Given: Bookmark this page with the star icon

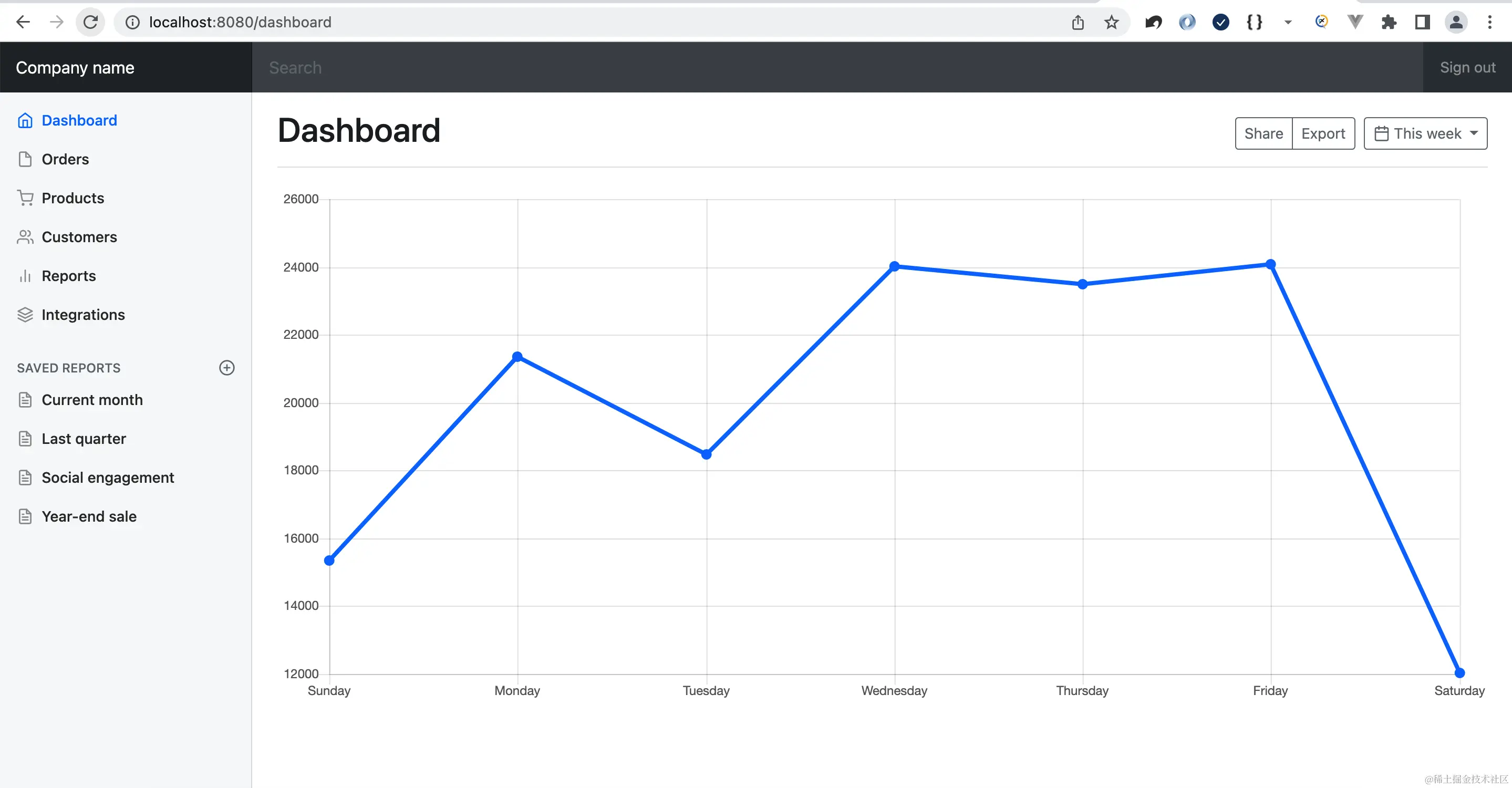Looking at the screenshot, I should [1111, 22].
